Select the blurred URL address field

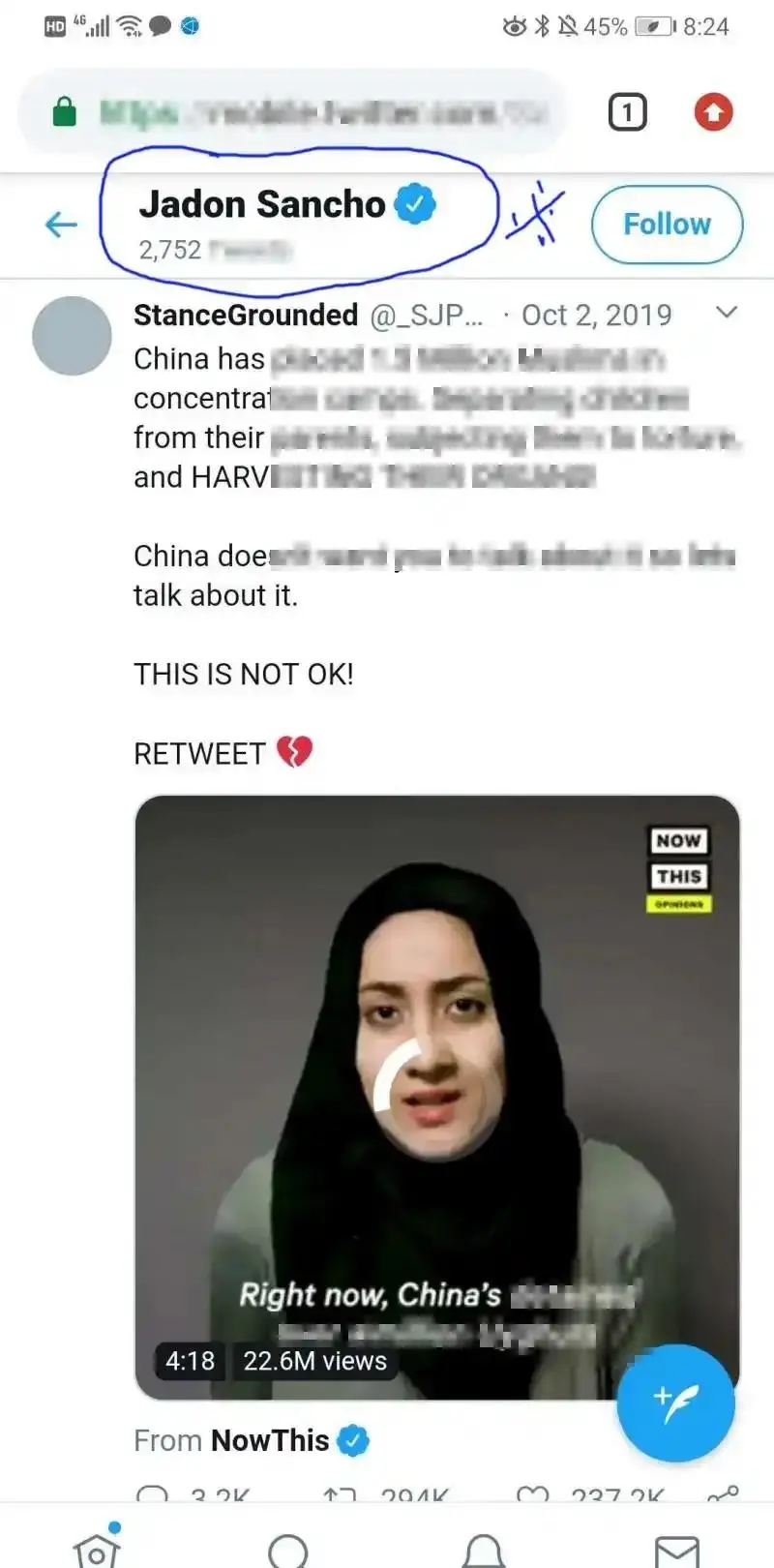[x=291, y=112]
